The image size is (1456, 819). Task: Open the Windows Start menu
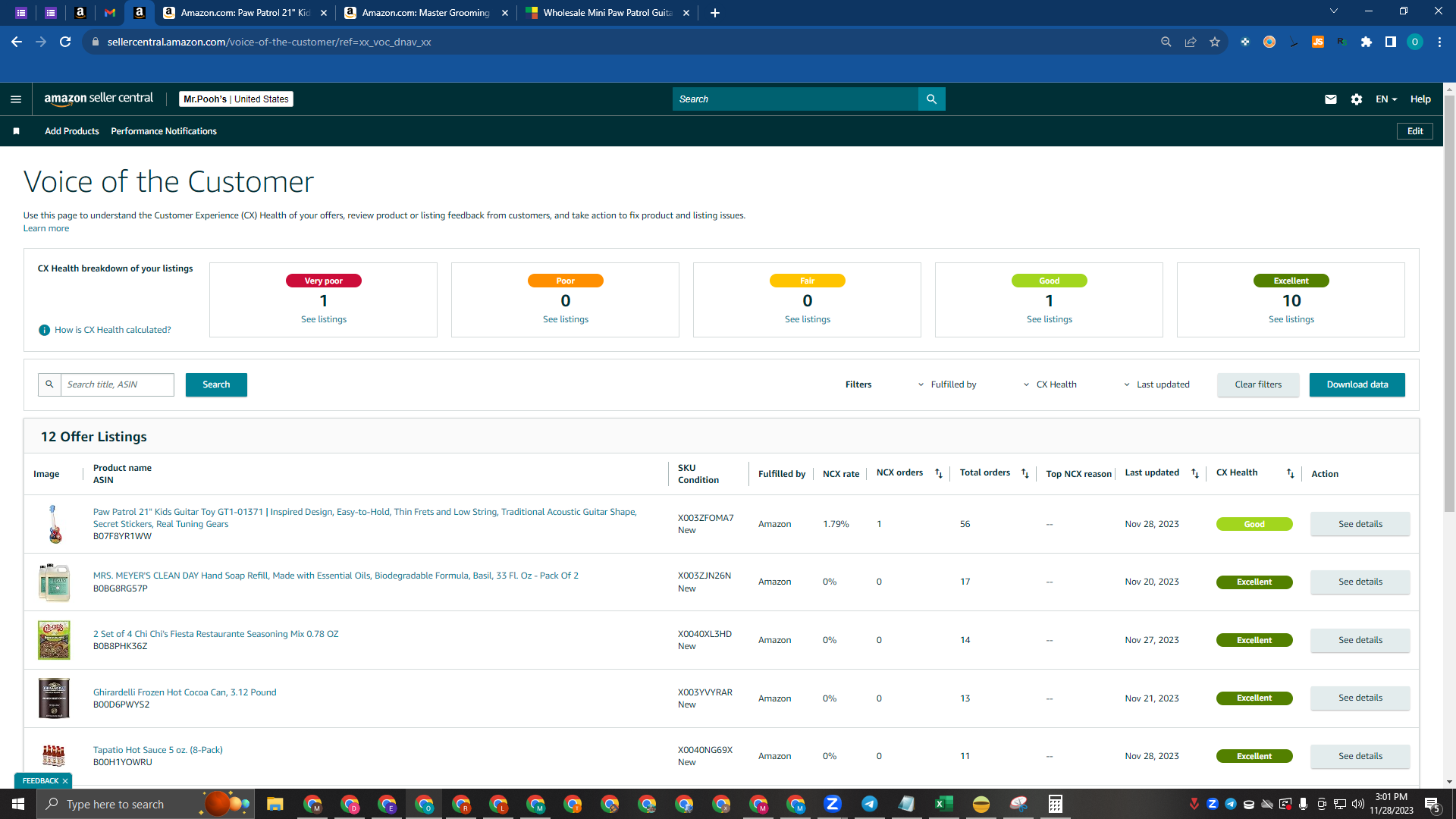pos(18,804)
